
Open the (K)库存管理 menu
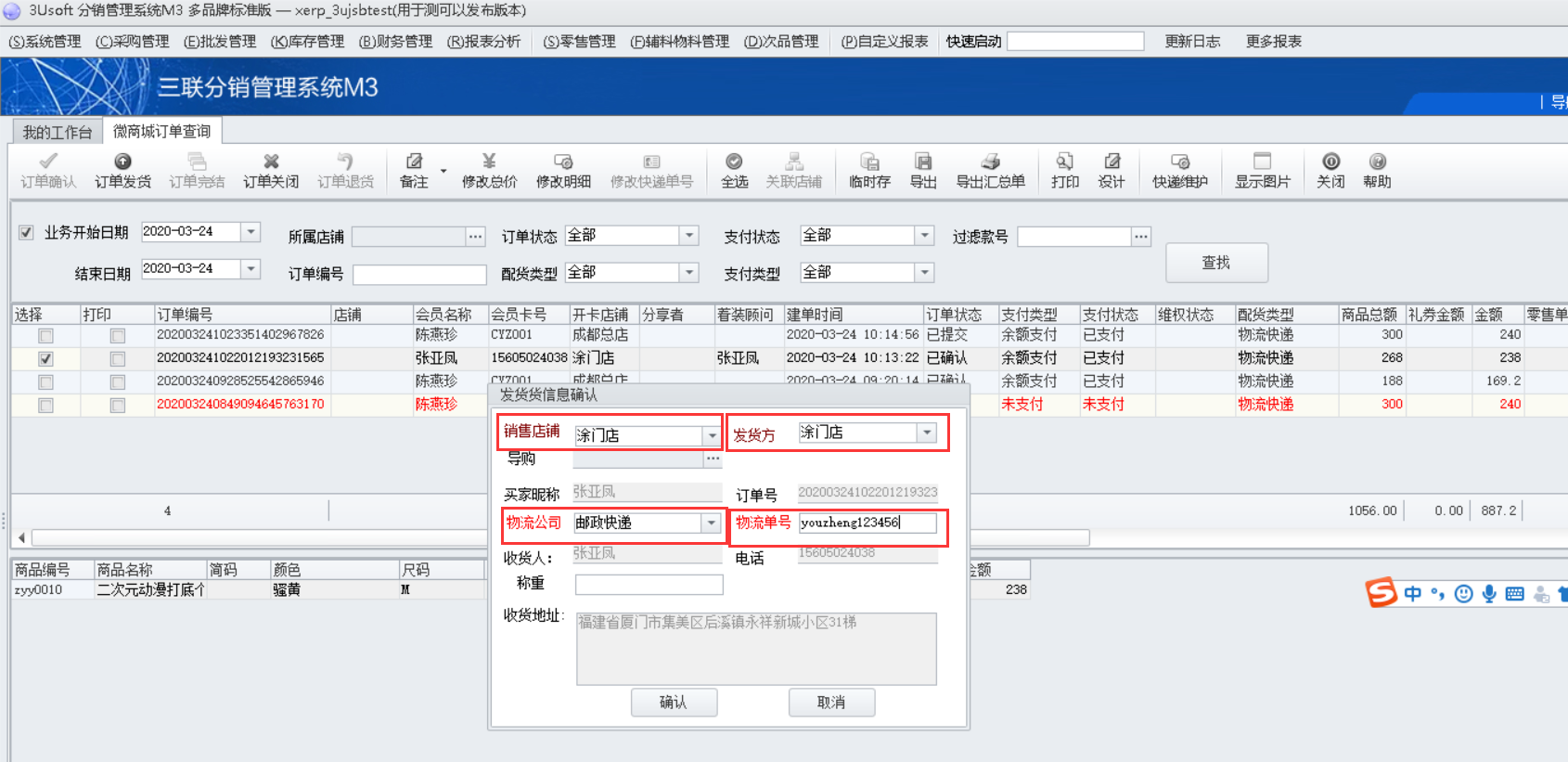point(307,42)
